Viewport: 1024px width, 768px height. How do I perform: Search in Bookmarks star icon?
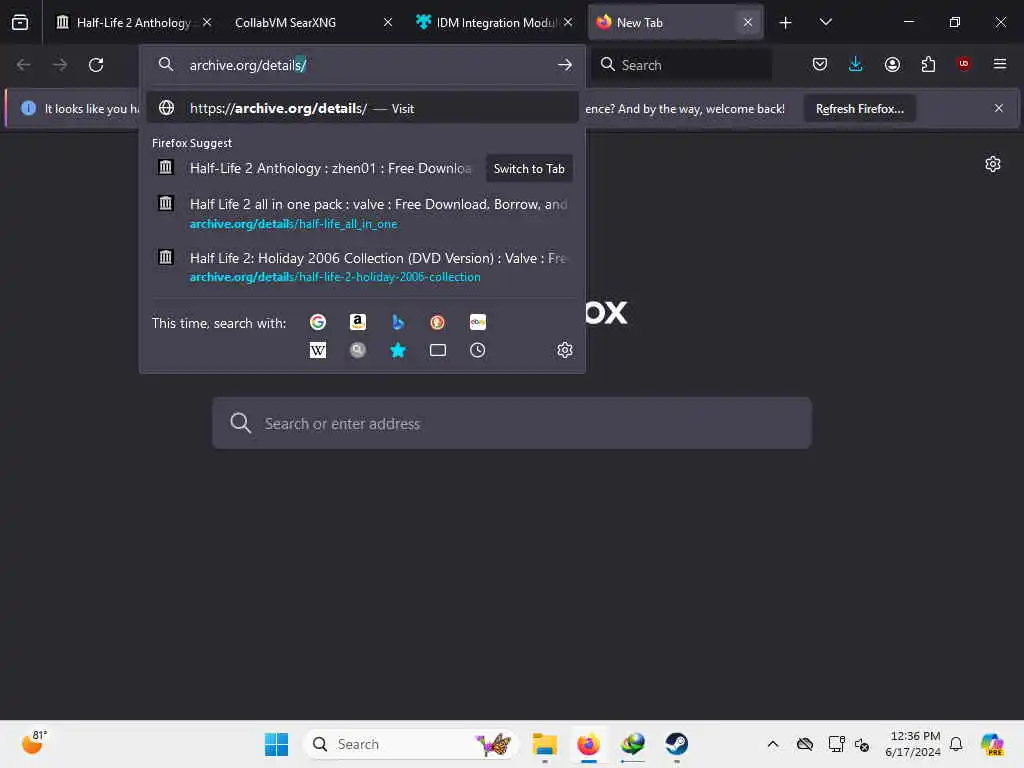[x=398, y=350]
